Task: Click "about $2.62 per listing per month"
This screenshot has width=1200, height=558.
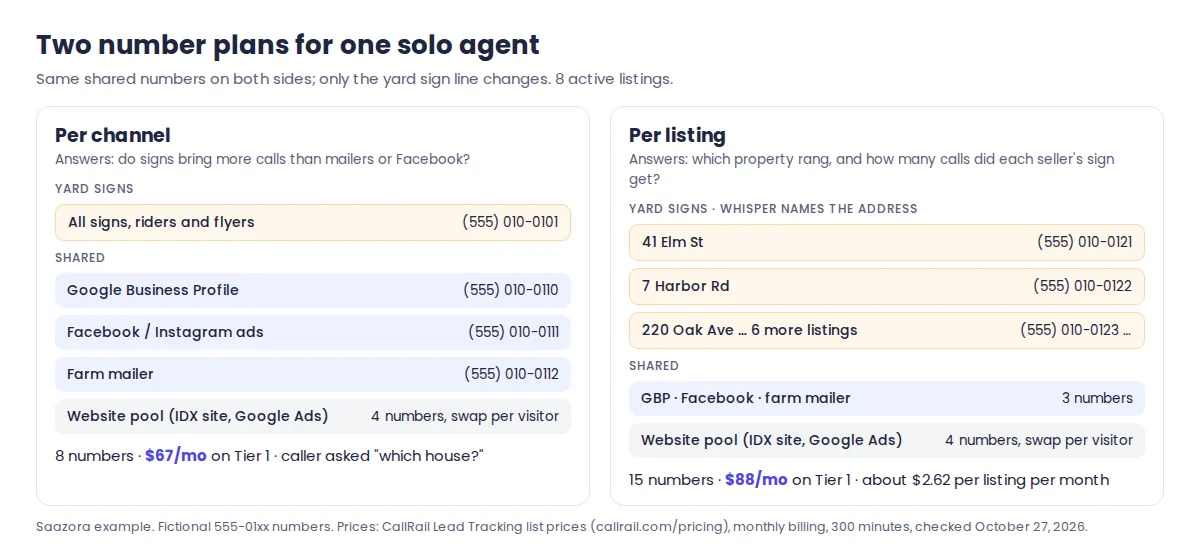Action: [985, 480]
